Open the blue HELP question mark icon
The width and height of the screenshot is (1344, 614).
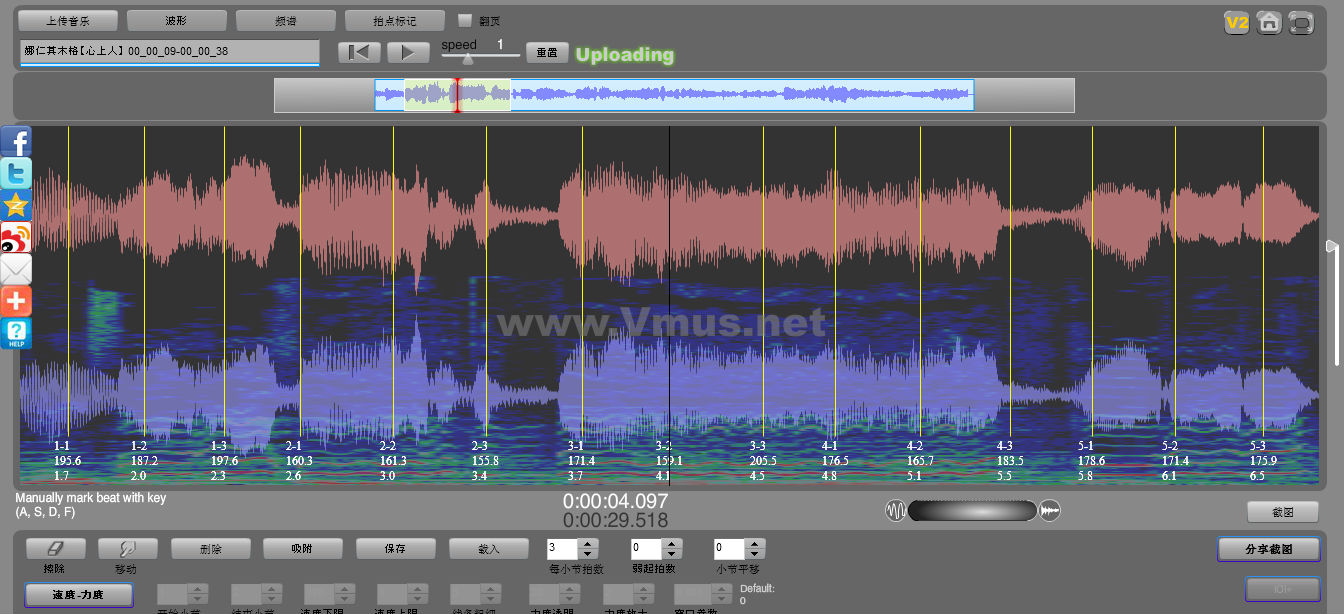[x=16, y=333]
